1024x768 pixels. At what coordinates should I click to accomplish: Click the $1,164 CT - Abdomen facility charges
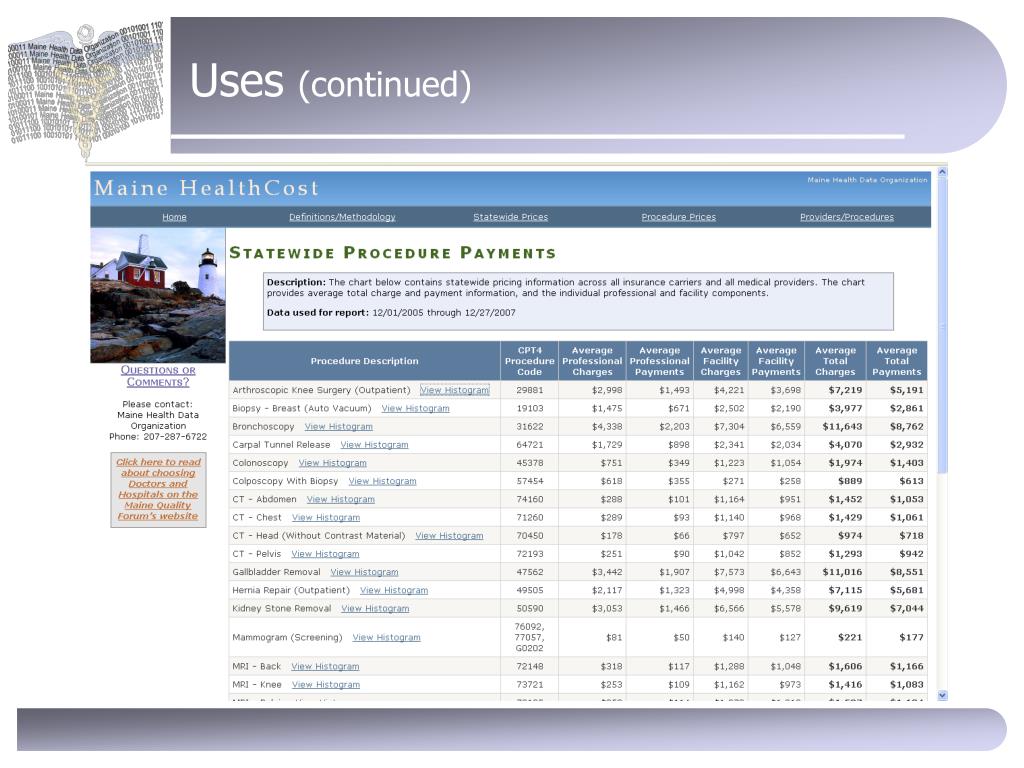click(729, 500)
